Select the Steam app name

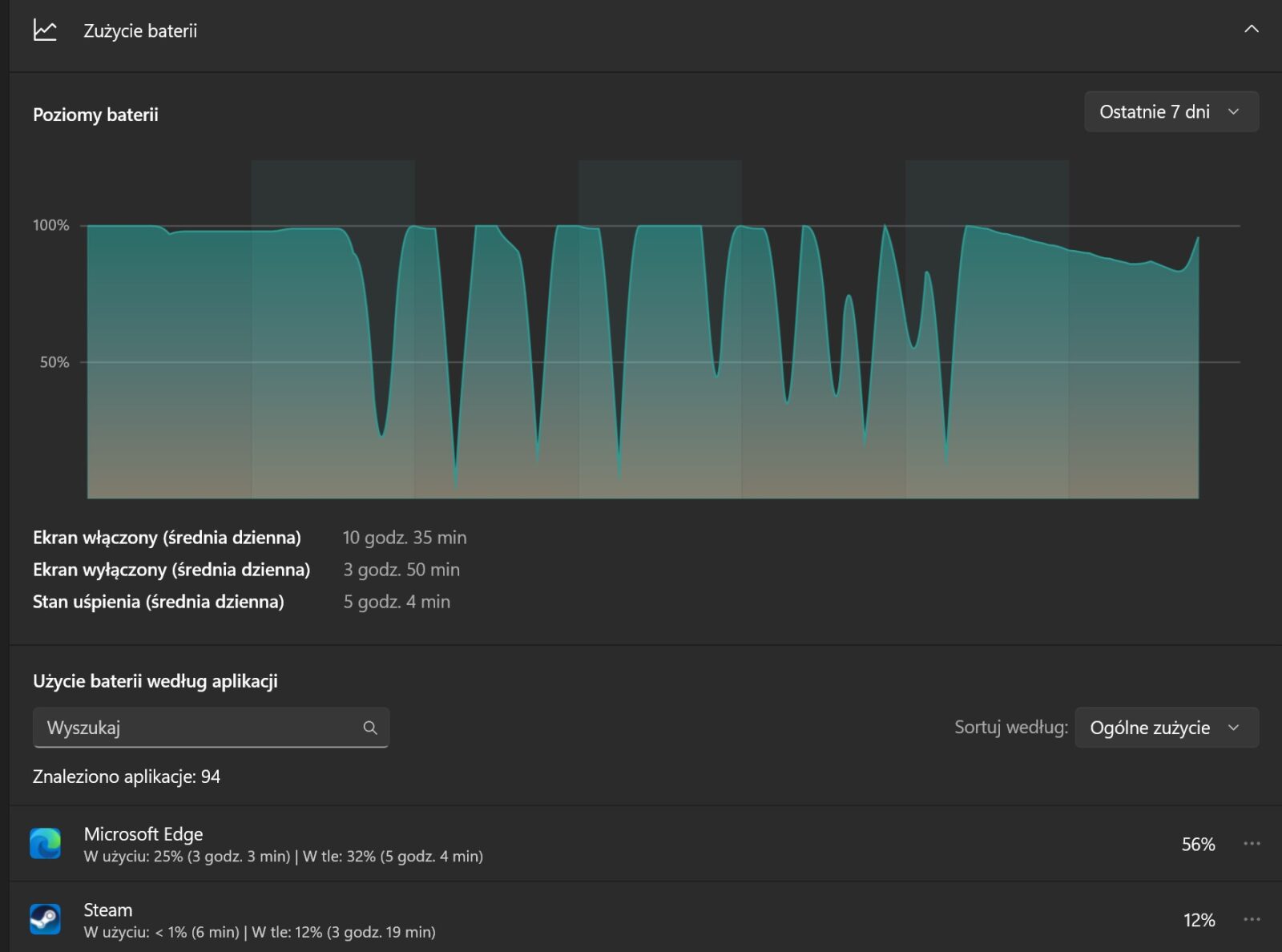pos(108,910)
